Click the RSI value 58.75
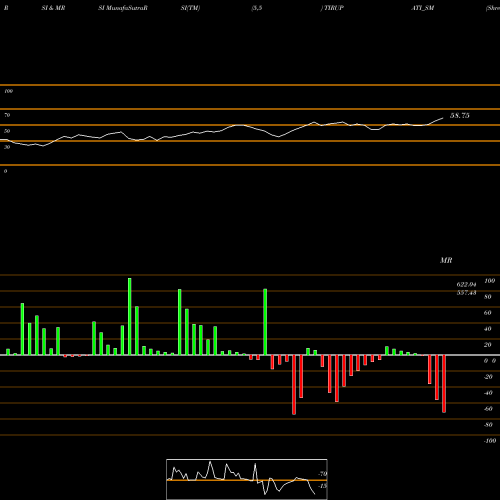Screen dimensions: 500x500 460,116
